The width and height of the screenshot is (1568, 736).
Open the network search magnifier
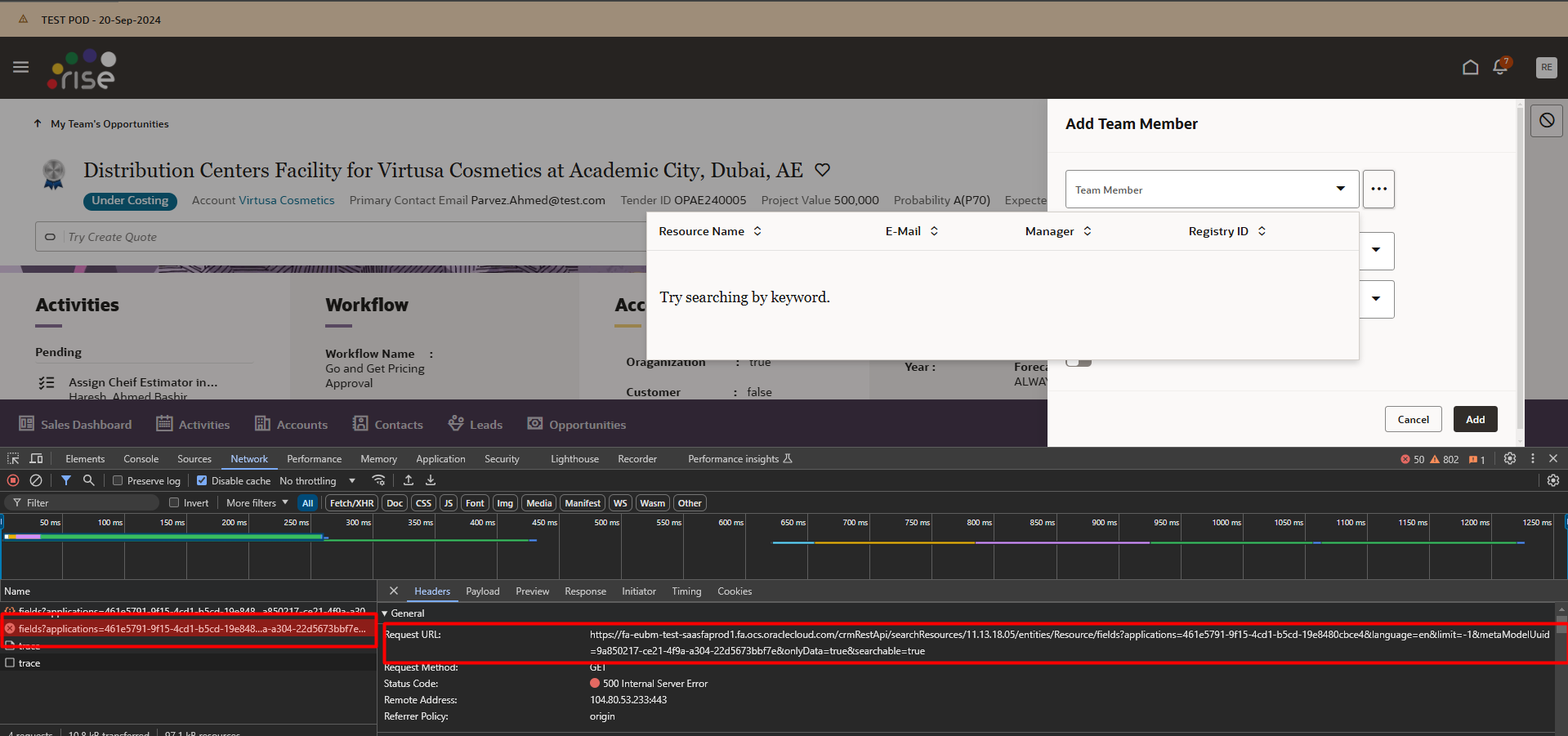88,480
